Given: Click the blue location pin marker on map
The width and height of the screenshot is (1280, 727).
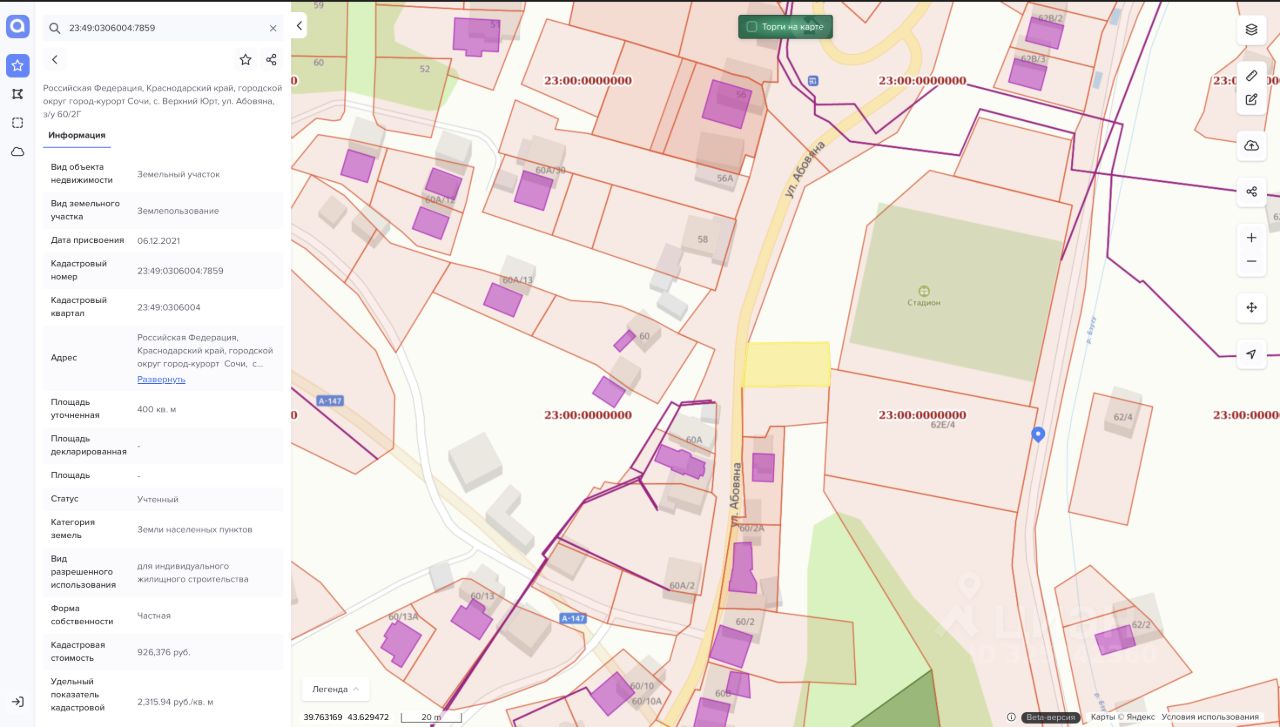Looking at the screenshot, I should point(1038,434).
